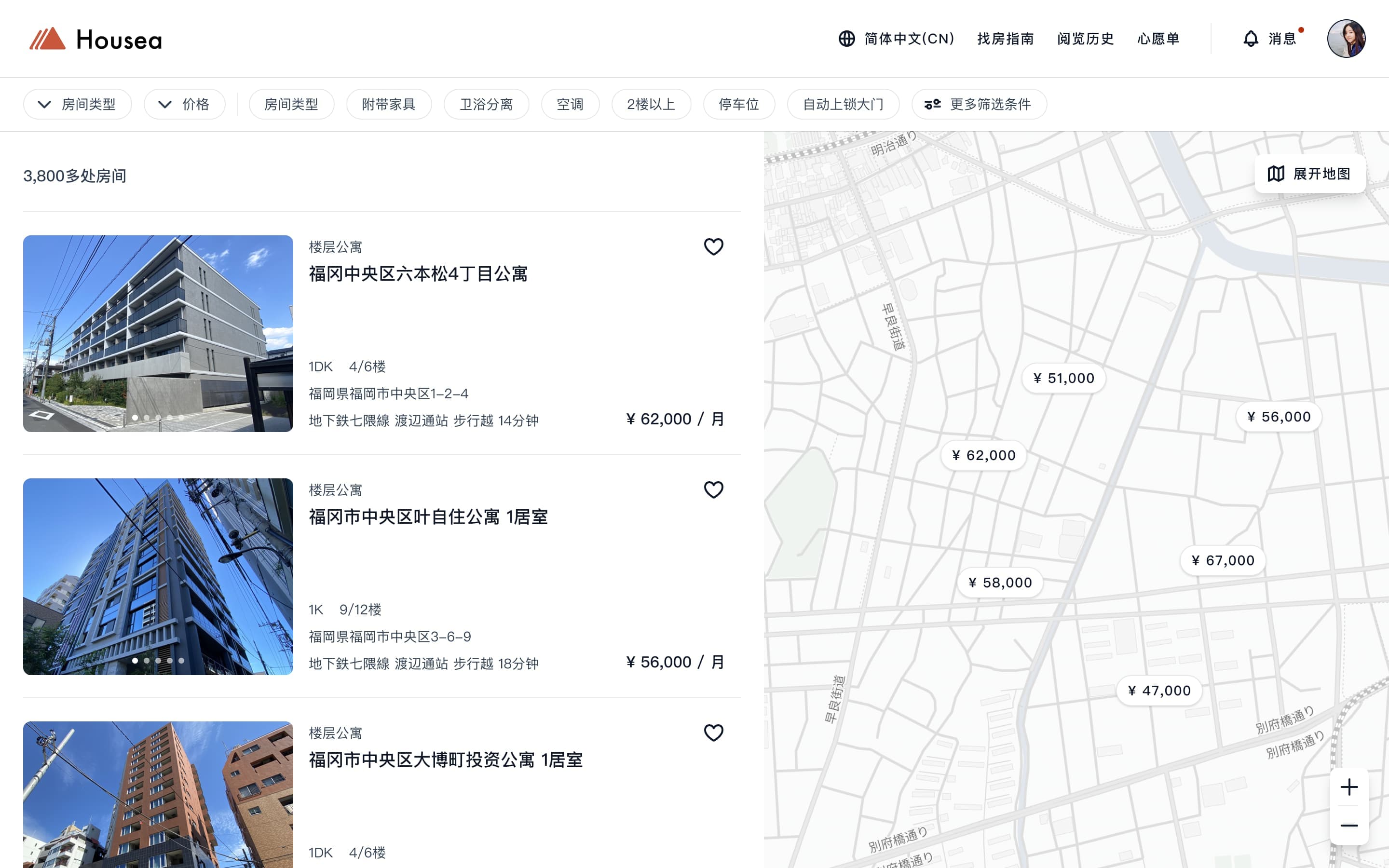Click the ¥ 56,000 / 月 listing price
This screenshot has width=1389, height=868.
675,662
